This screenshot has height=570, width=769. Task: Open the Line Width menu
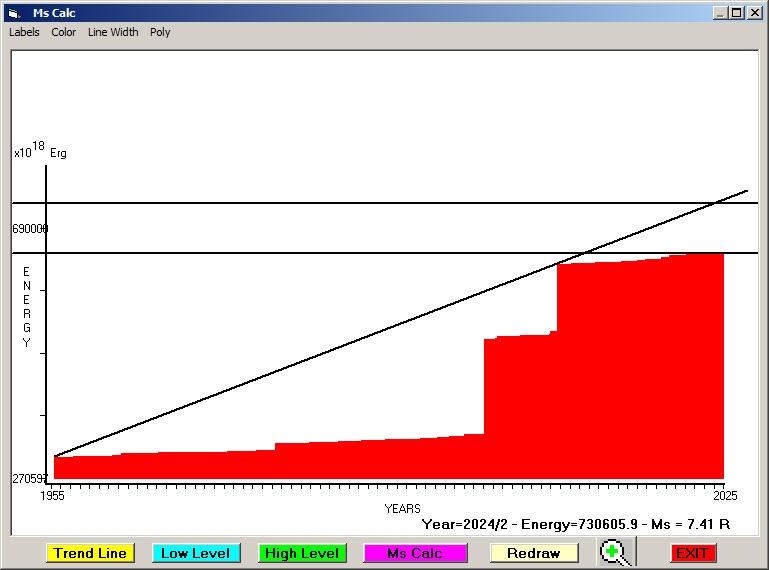click(x=113, y=32)
